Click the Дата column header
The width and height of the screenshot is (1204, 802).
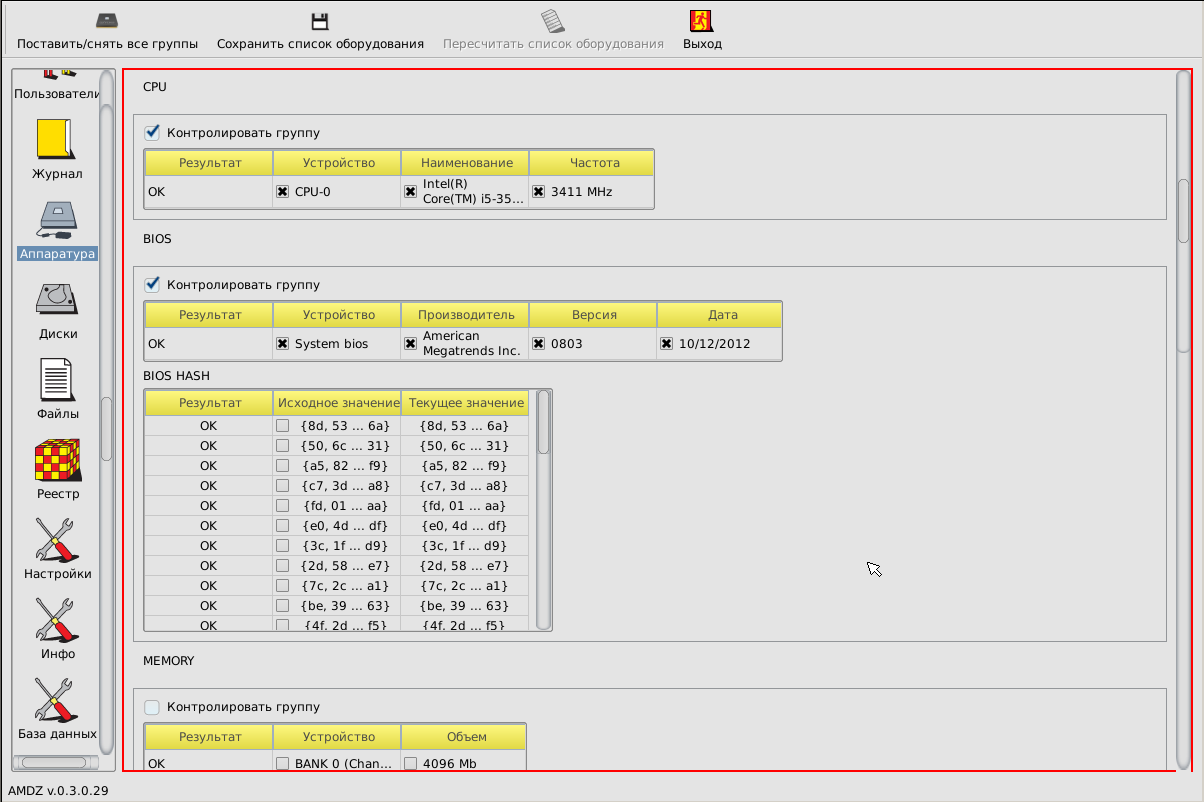pos(720,314)
